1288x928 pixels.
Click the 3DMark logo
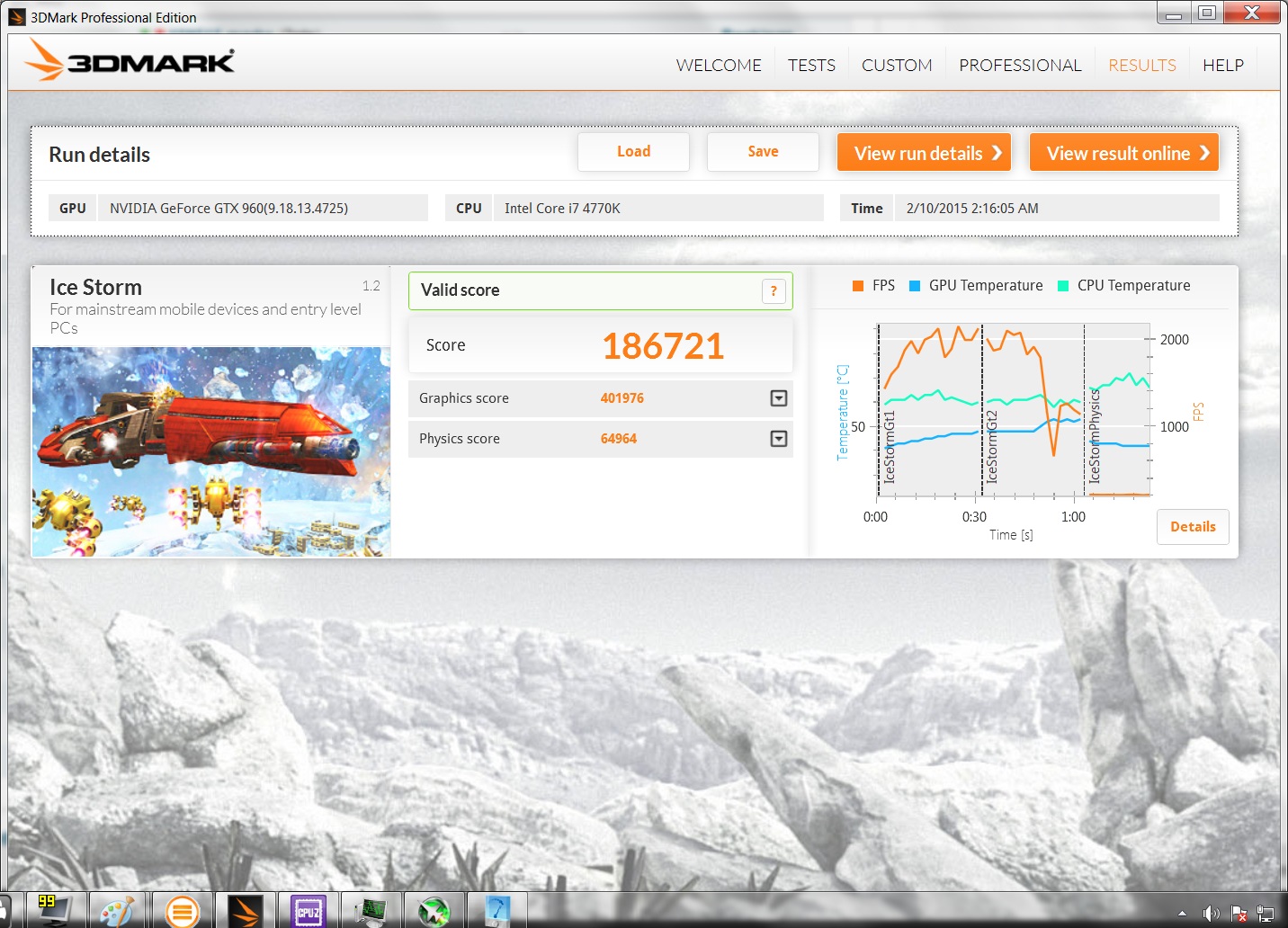click(x=130, y=61)
